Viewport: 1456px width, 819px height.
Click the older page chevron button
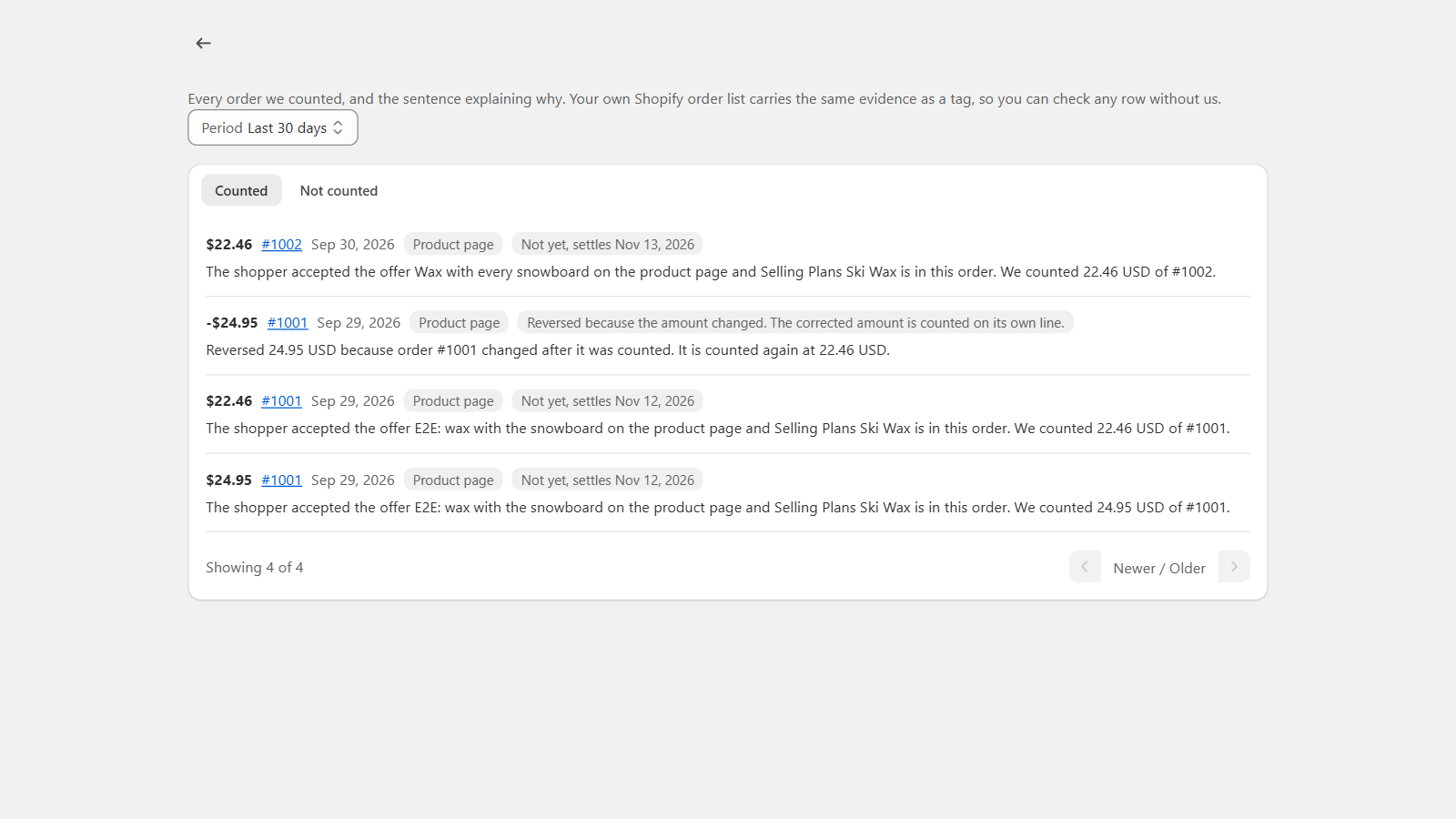tap(1234, 566)
